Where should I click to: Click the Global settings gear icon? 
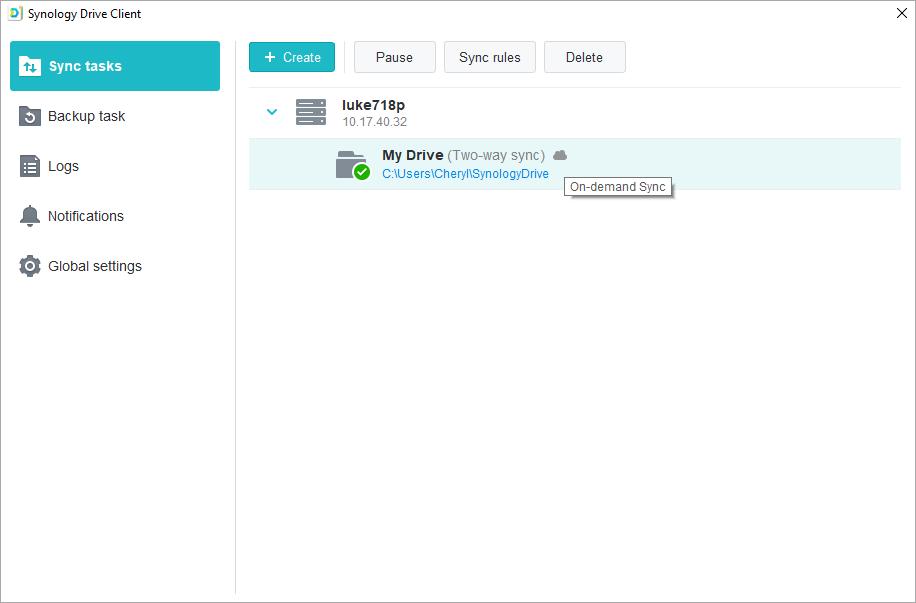[29, 266]
